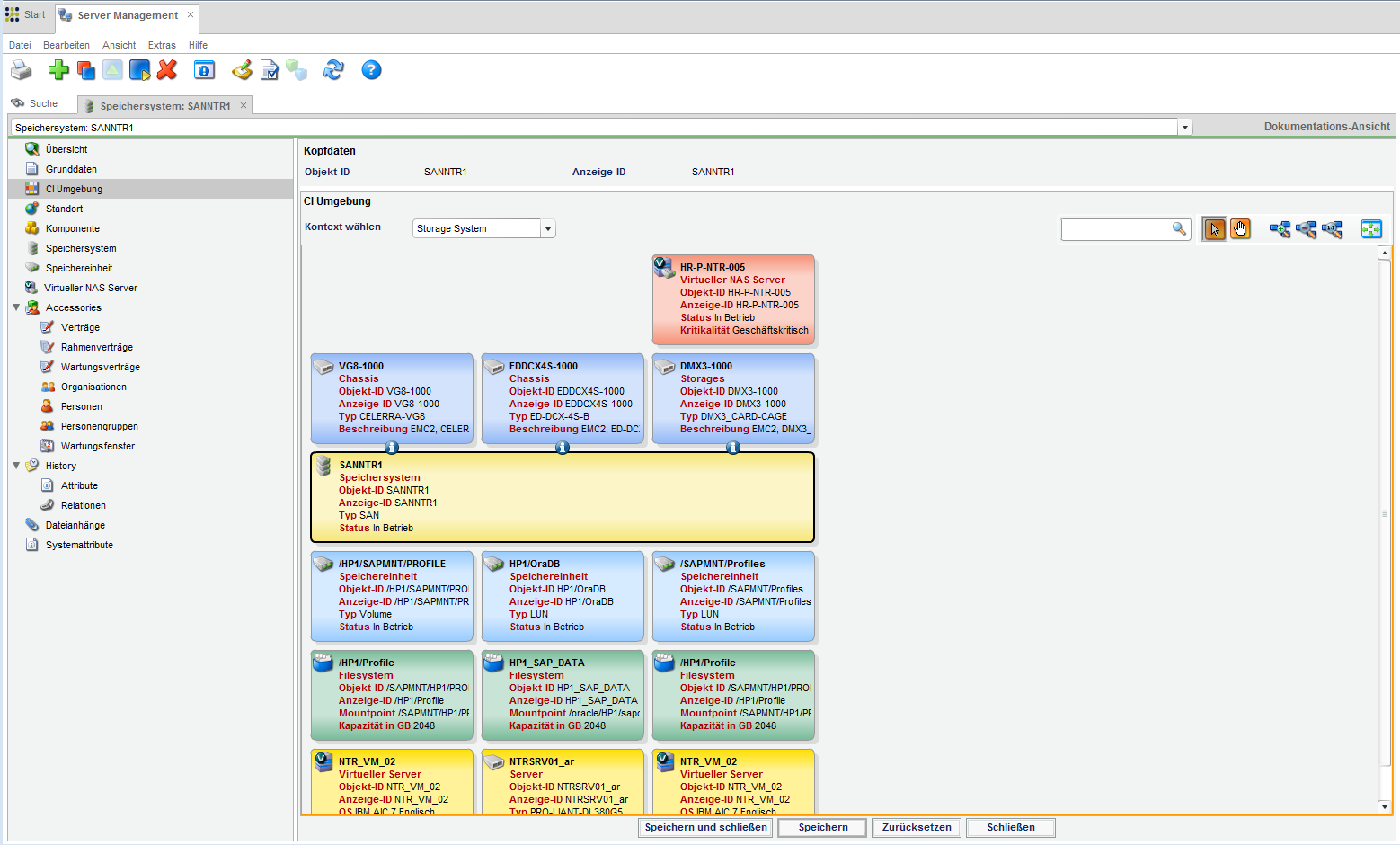
Task: Print using the printer toolbar icon
Action: [x=21, y=70]
